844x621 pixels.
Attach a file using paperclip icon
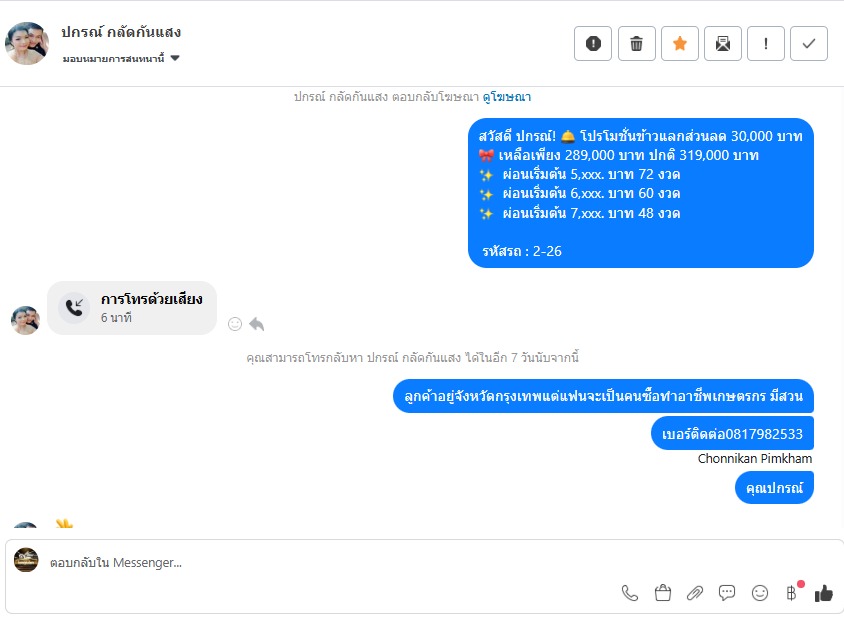click(x=695, y=593)
